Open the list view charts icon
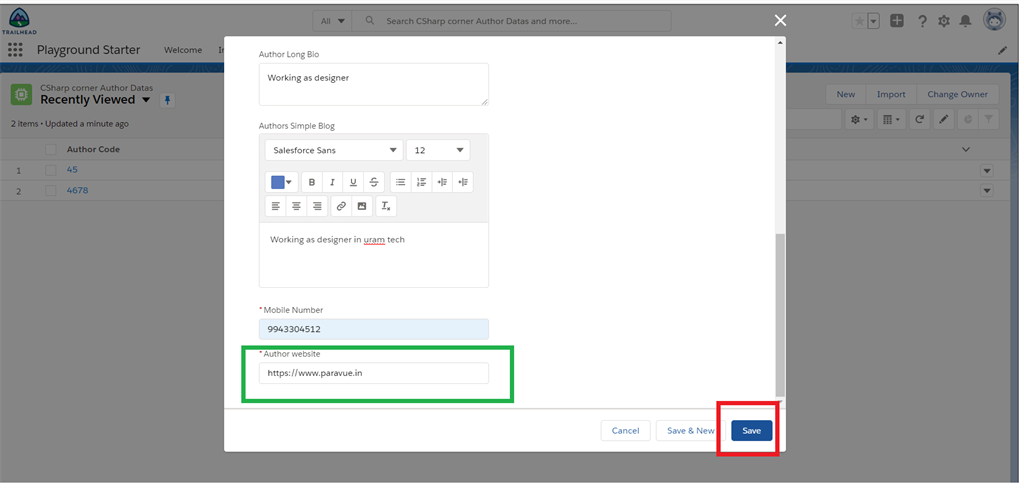 [968, 119]
